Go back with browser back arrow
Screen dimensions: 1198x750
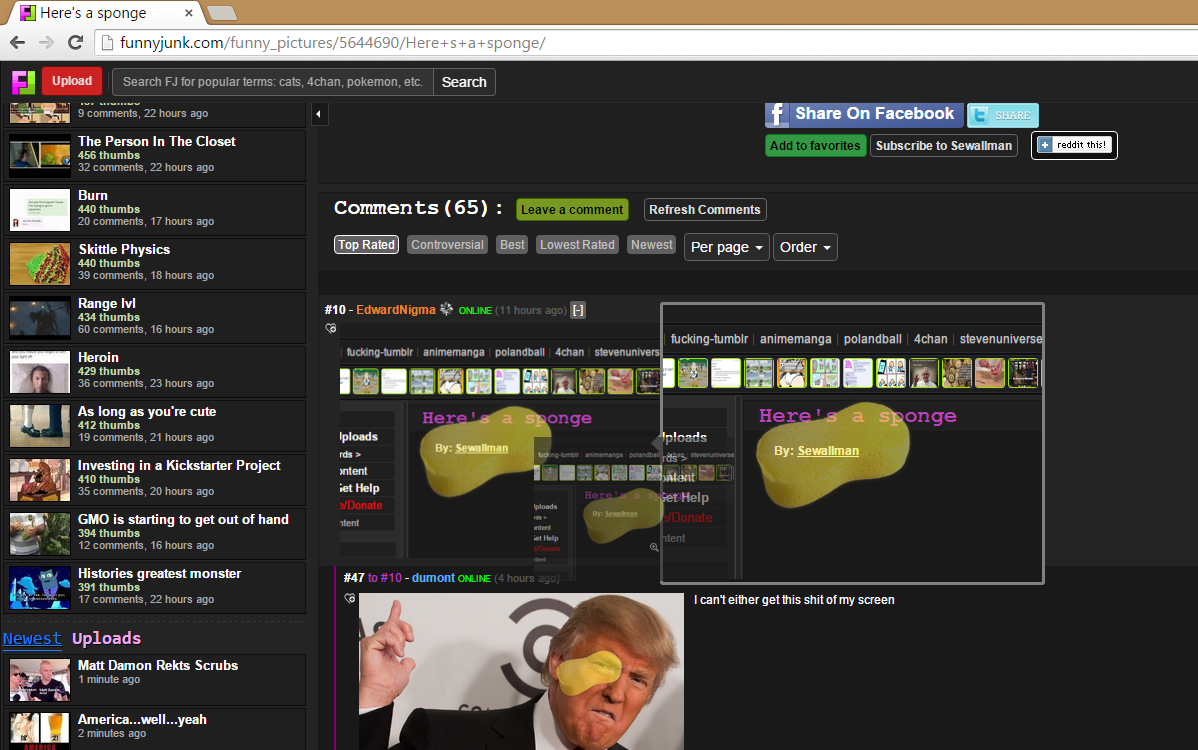pos(17,43)
